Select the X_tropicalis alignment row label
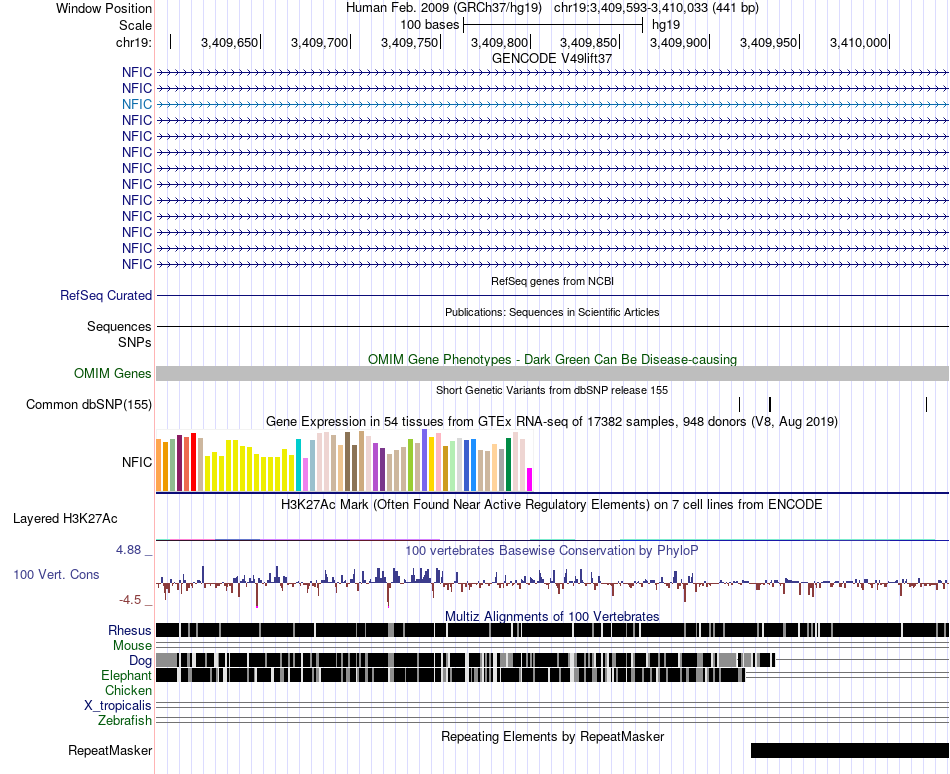Image resolution: width=950 pixels, height=774 pixels. coord(118,706)
